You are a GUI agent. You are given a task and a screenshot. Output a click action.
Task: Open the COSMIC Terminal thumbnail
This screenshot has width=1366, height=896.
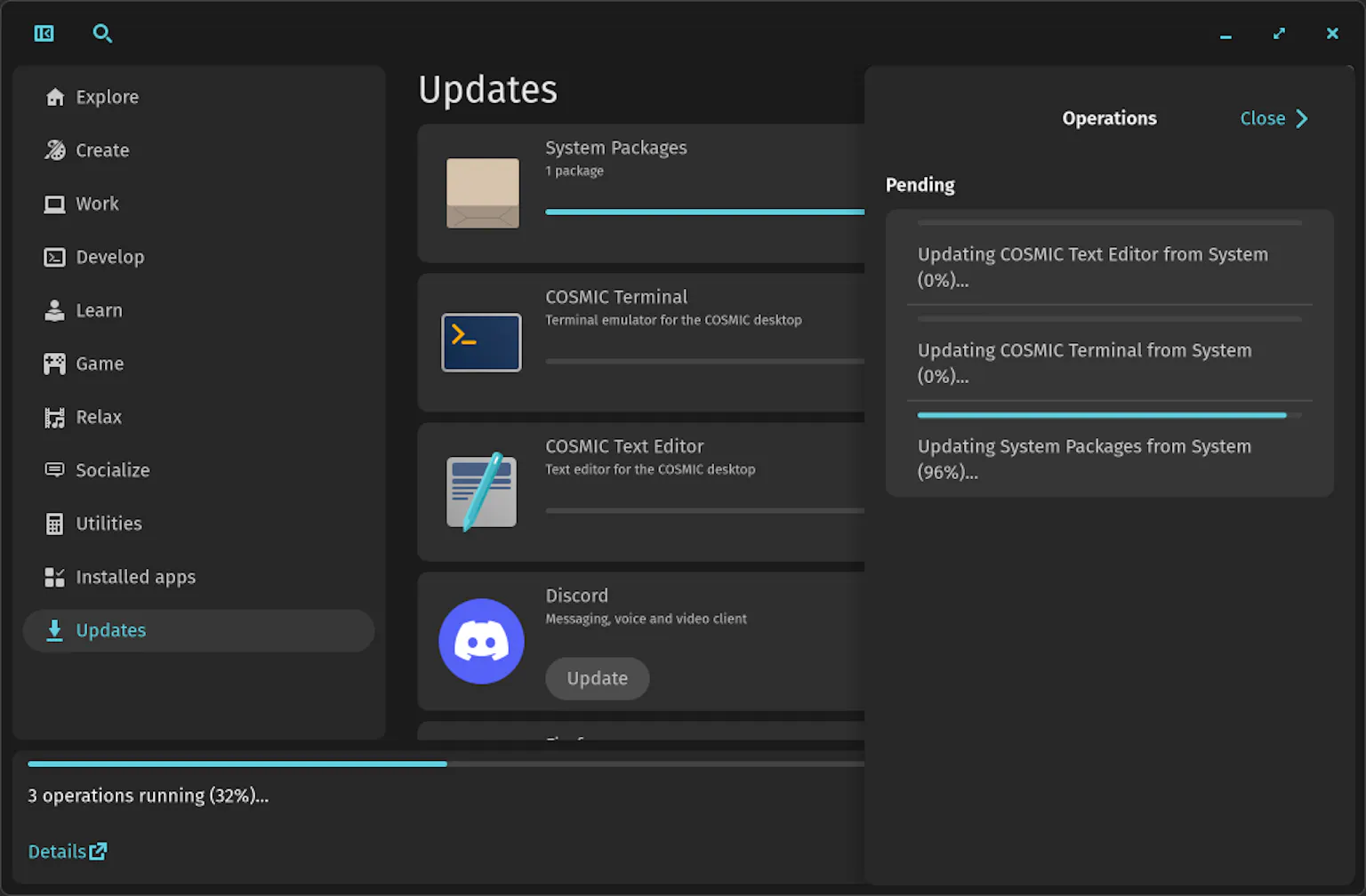click(x=481, y=342)
